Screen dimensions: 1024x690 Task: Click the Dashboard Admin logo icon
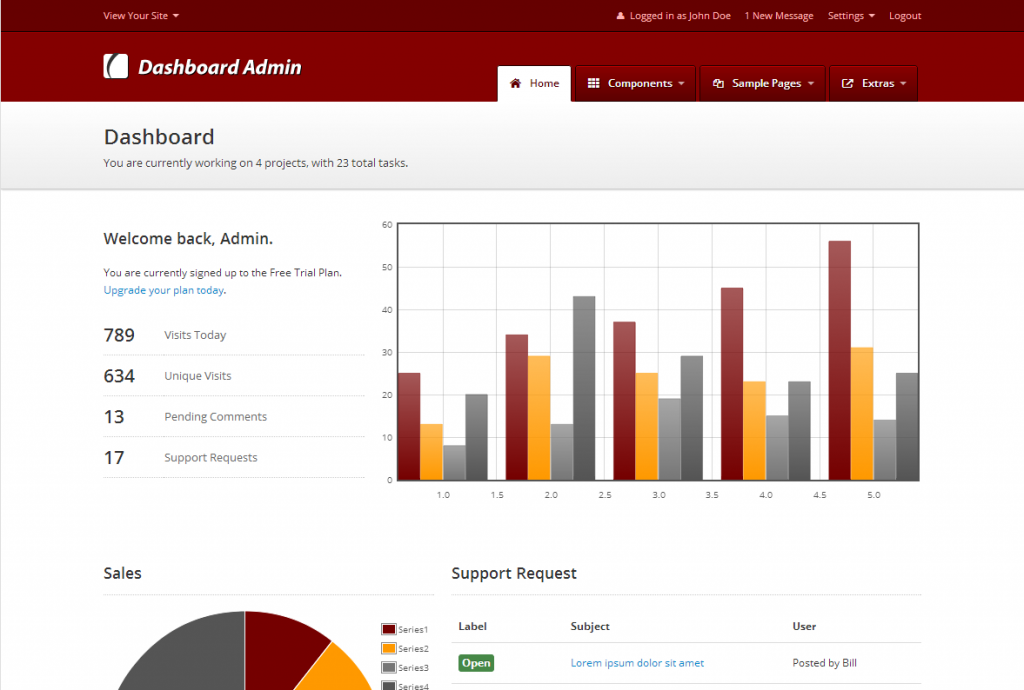[116, 66]
